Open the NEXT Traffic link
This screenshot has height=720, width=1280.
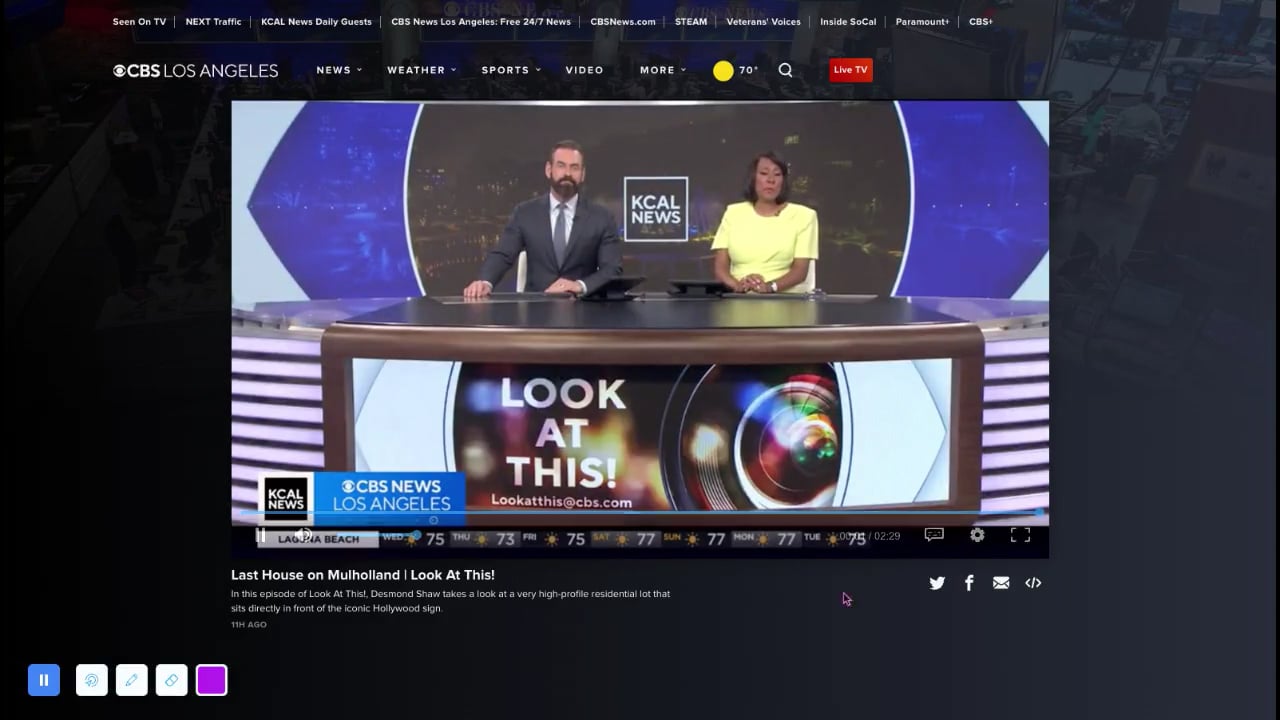[x=213, y=22]
